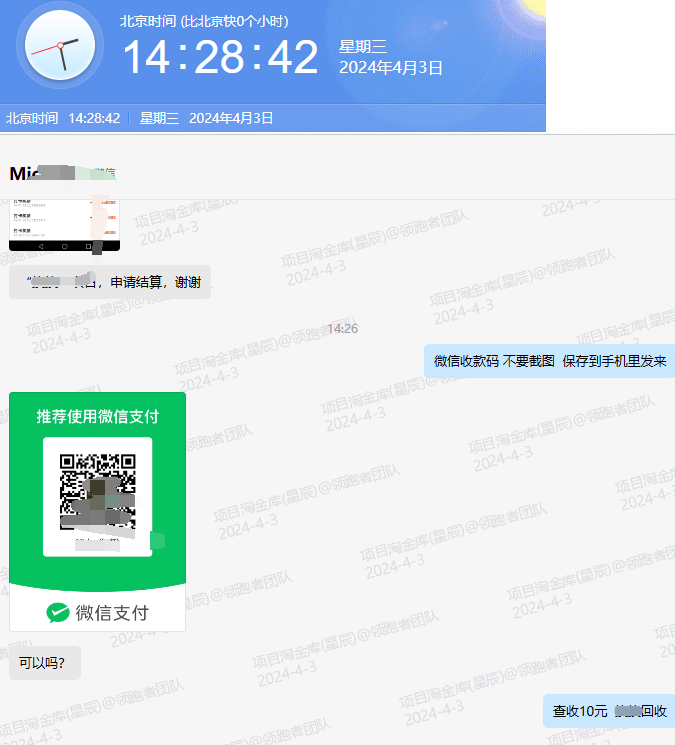The image size is (675, 745).
Task: Click the 申请结算，谢谢 message bubble
Action: tap(110, 282)
